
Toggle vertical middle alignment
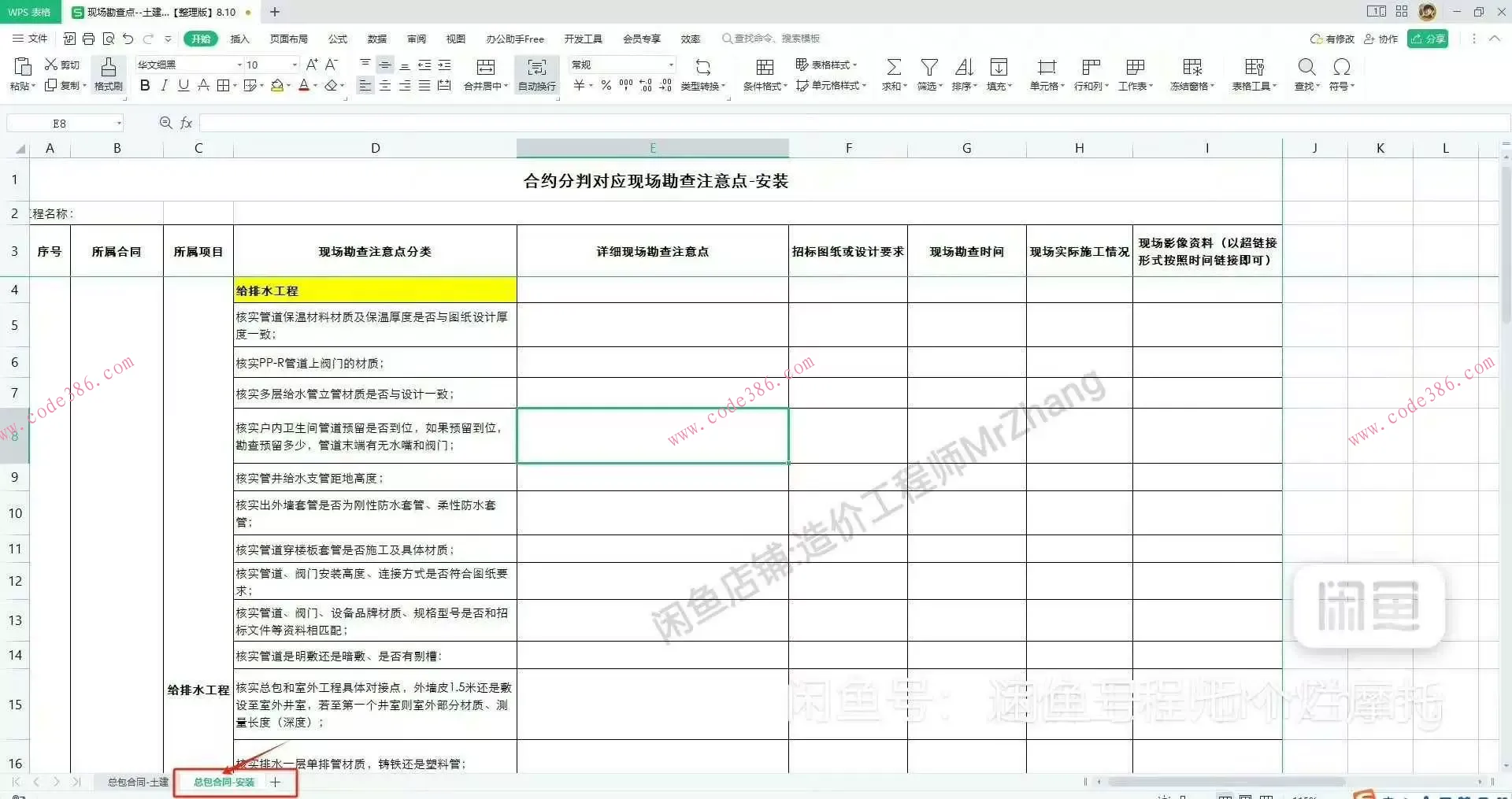pyautogui.click(x=385, y=65)
